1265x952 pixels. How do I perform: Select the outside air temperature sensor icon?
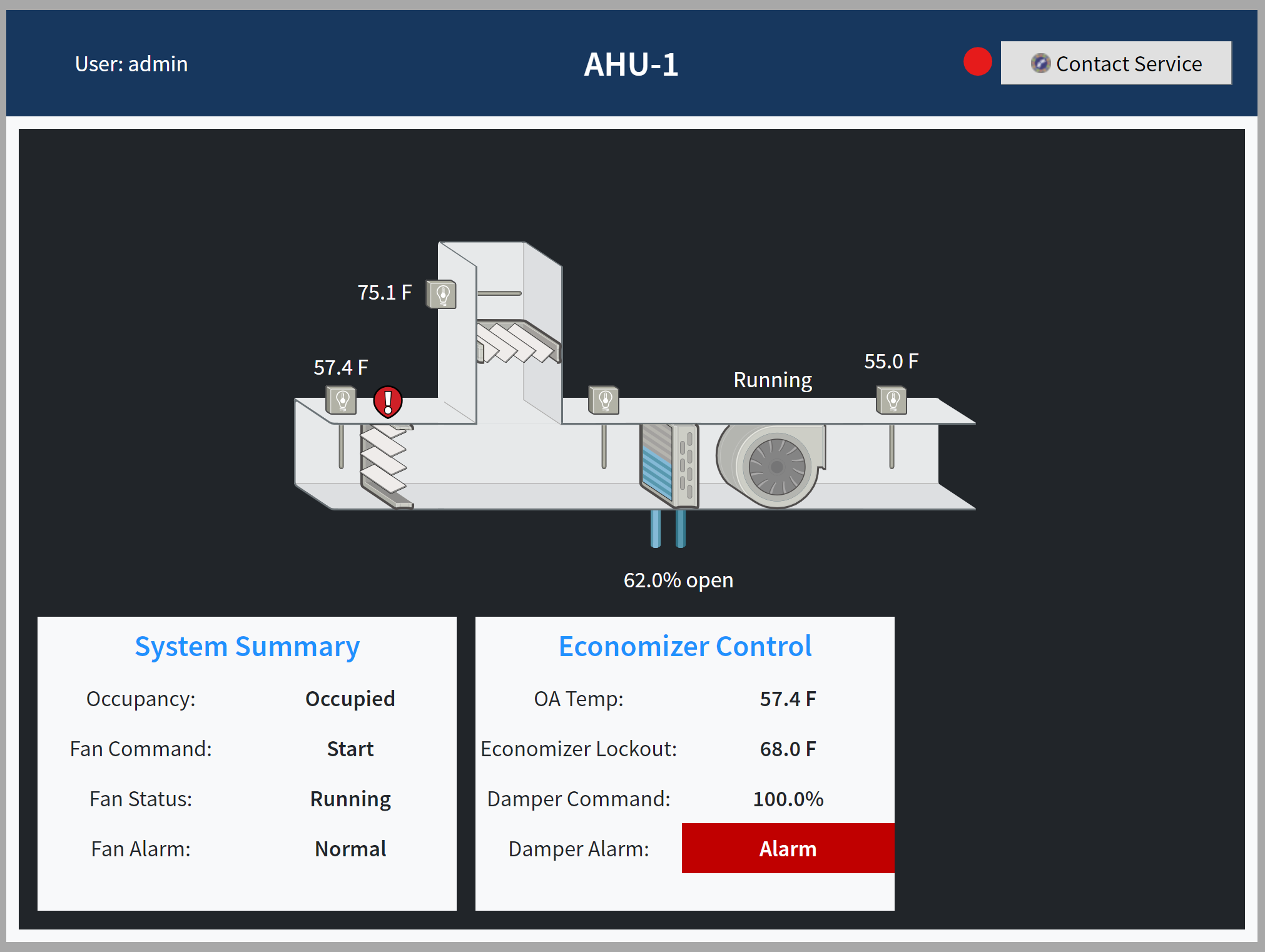point(341,400)
